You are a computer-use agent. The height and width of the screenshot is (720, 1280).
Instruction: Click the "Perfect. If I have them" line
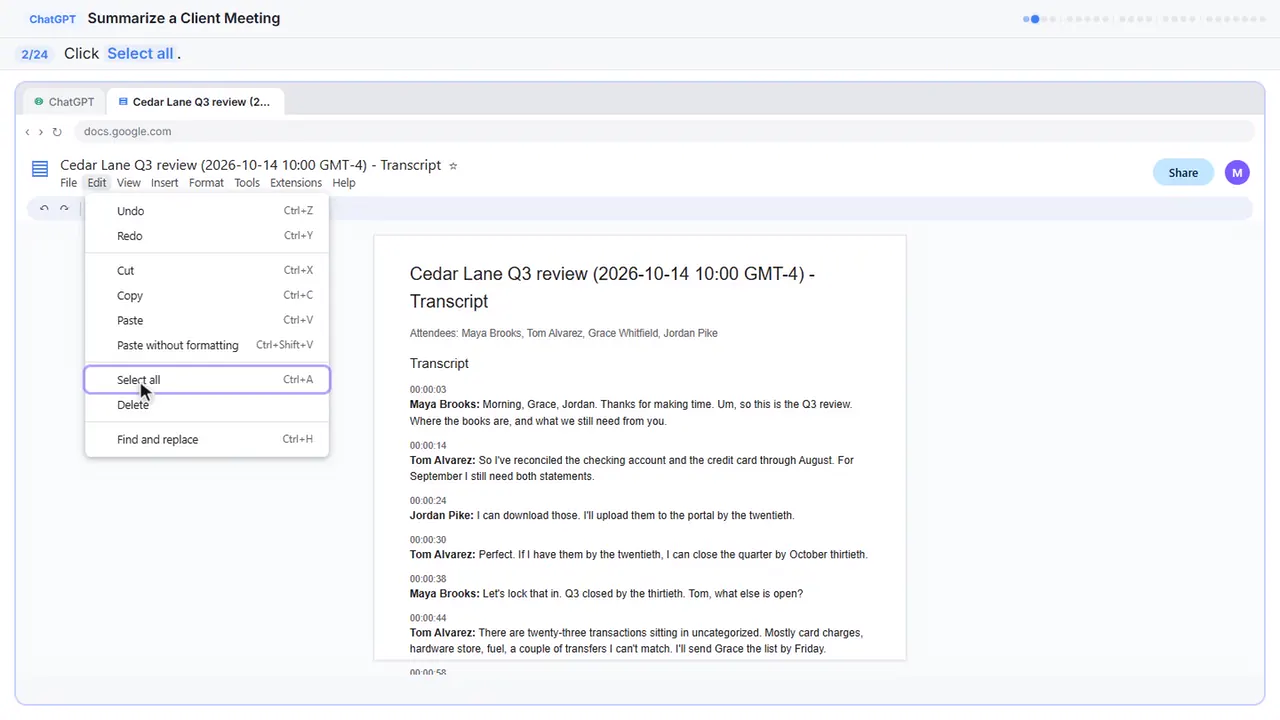(x=639, y=555)
